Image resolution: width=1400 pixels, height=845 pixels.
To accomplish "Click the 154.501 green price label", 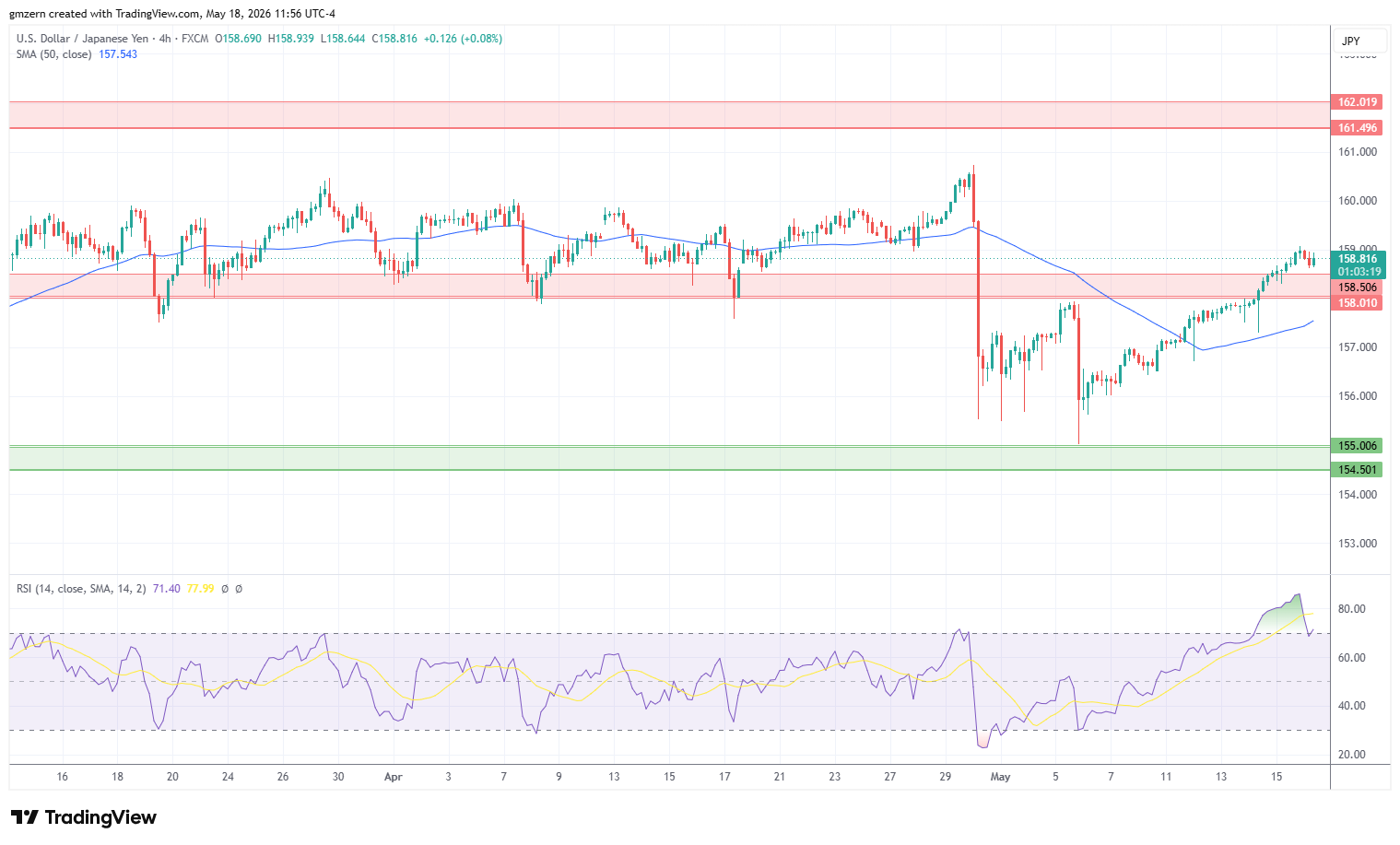I will coord(1358,470).
